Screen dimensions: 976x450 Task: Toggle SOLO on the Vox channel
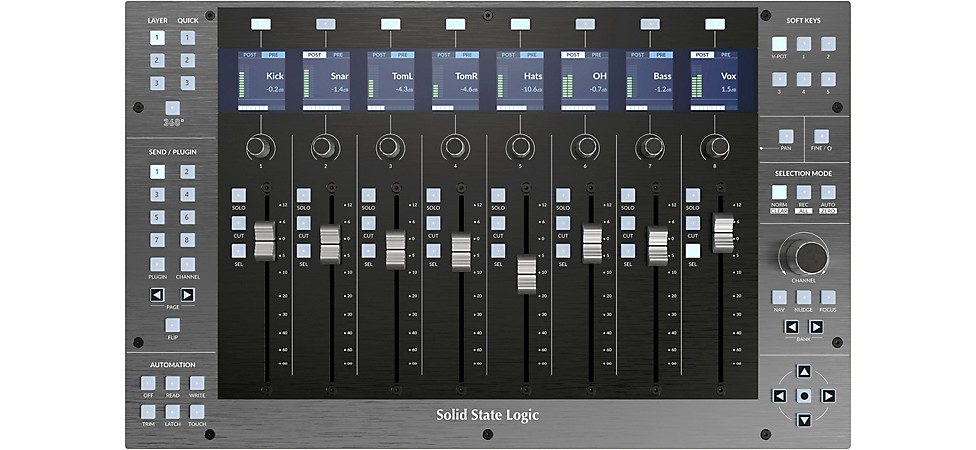(x=693, y=195)
